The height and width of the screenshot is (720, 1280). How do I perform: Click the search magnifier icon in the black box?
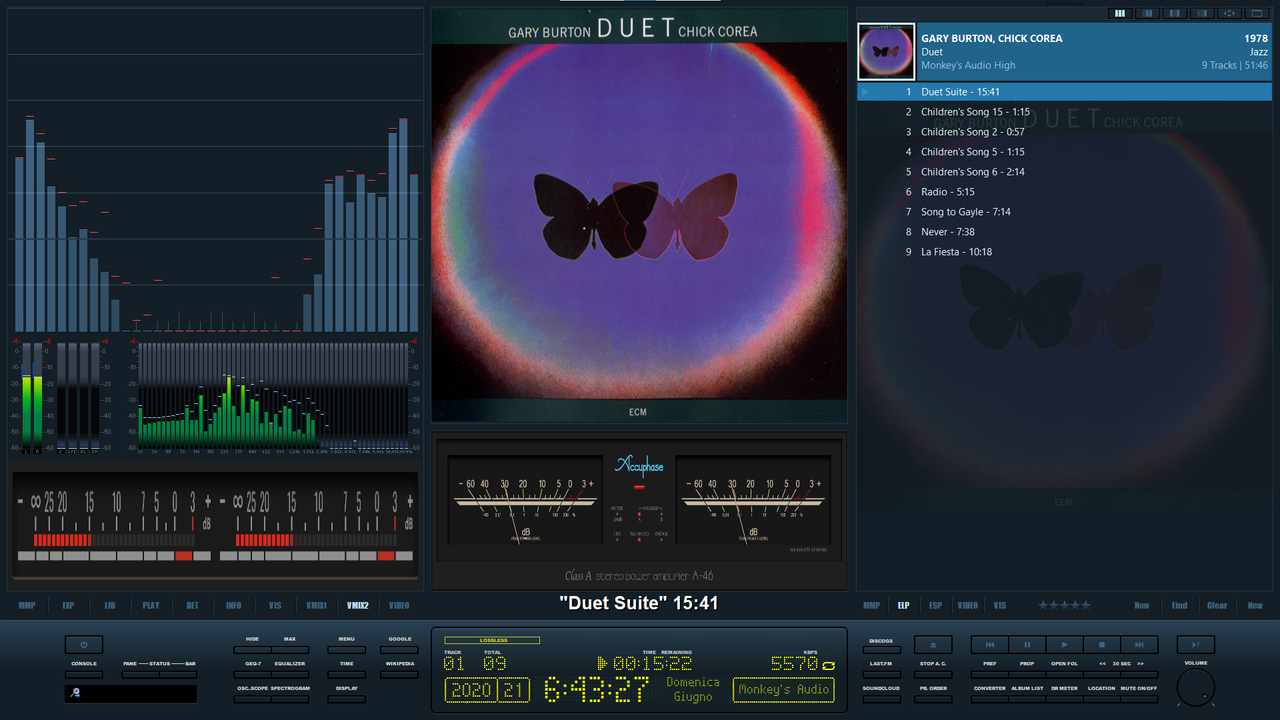(x=75, y=693)
